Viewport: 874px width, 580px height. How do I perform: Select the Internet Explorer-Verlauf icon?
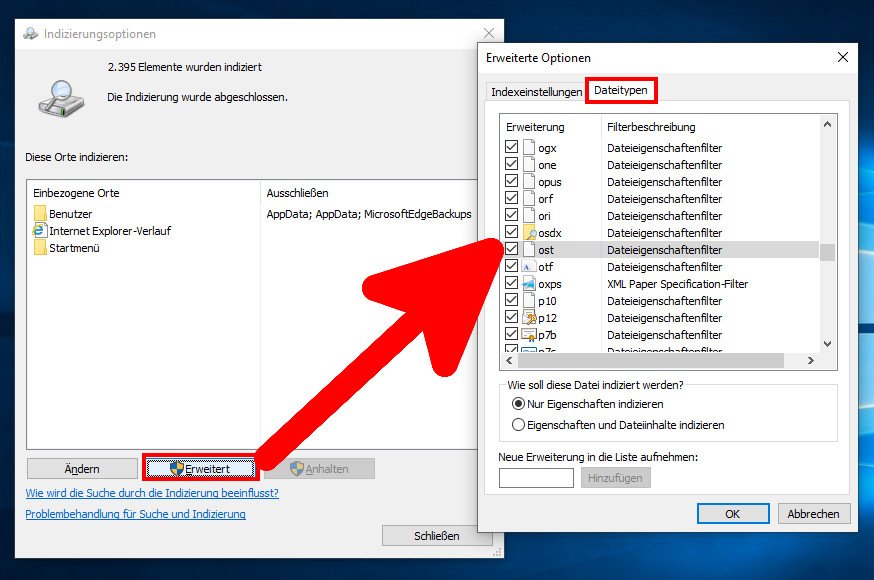click(x=40, y=231)
